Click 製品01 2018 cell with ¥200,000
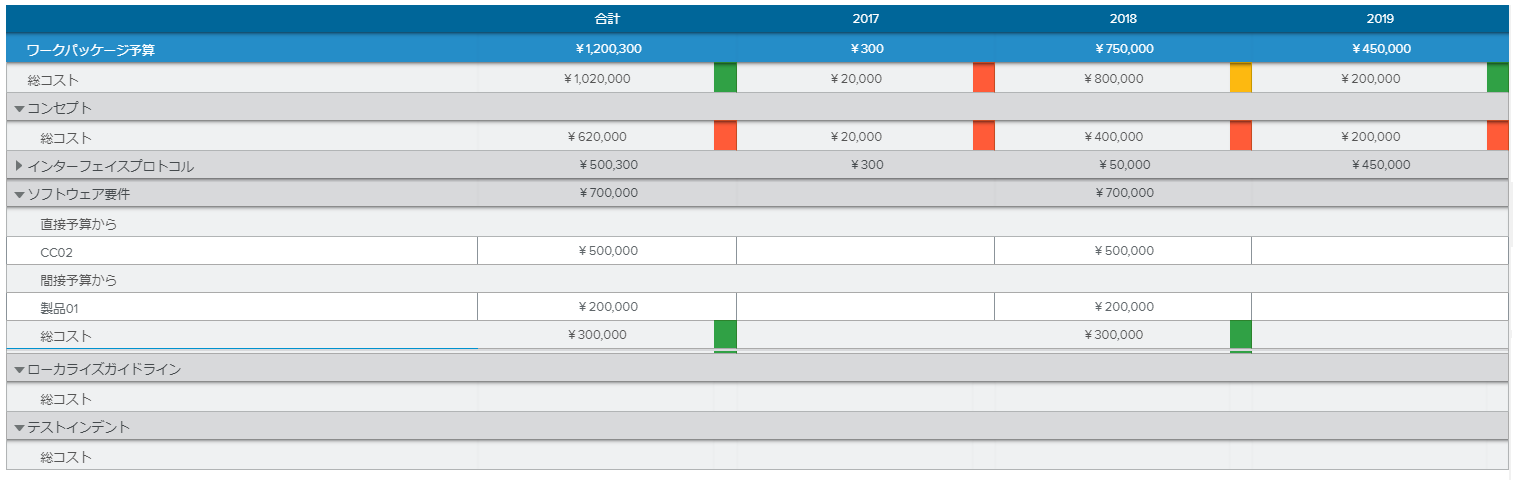Viewport: 1517px width, 480px height. [1123, 307]
